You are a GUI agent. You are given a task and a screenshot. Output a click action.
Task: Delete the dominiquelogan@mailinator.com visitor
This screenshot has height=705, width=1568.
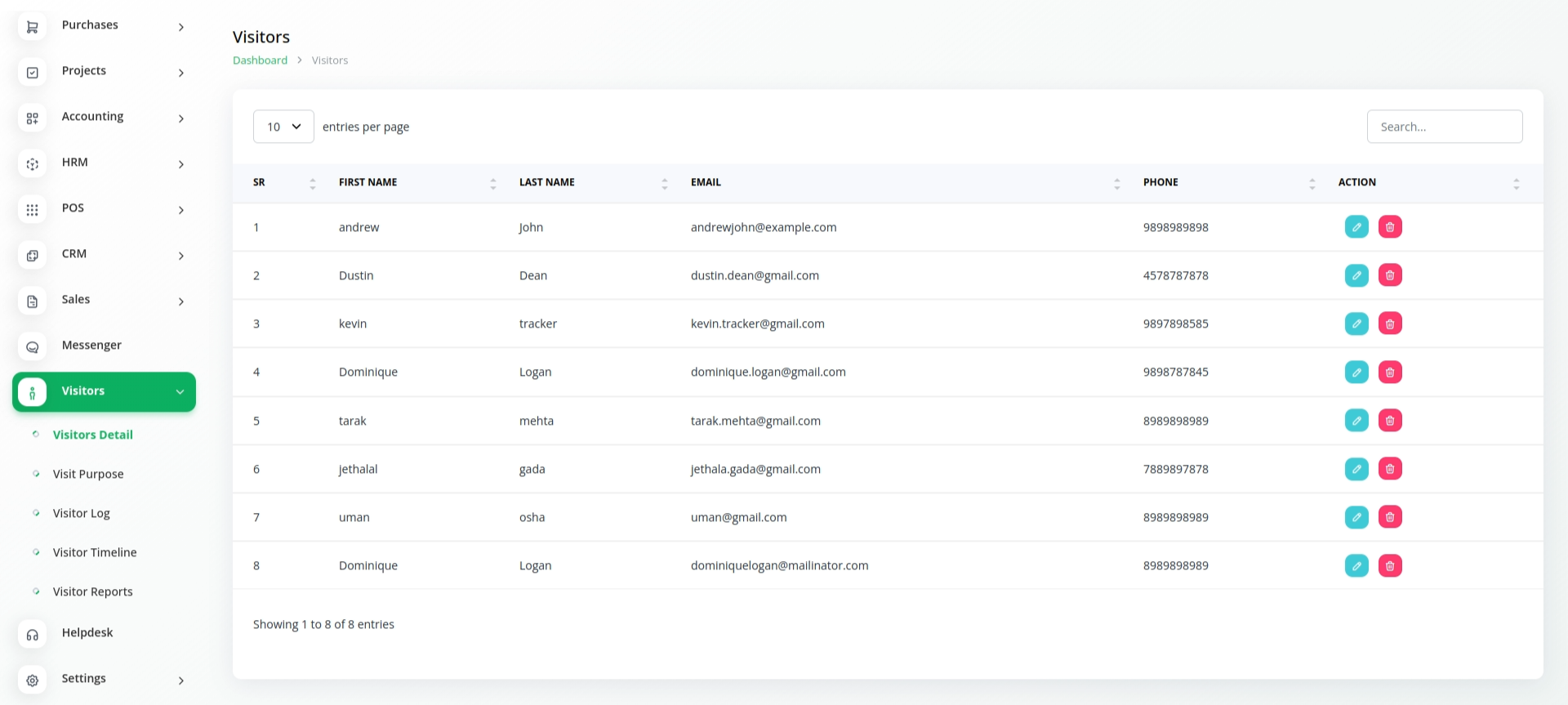pyautogui.click(x=1390, y=565)
